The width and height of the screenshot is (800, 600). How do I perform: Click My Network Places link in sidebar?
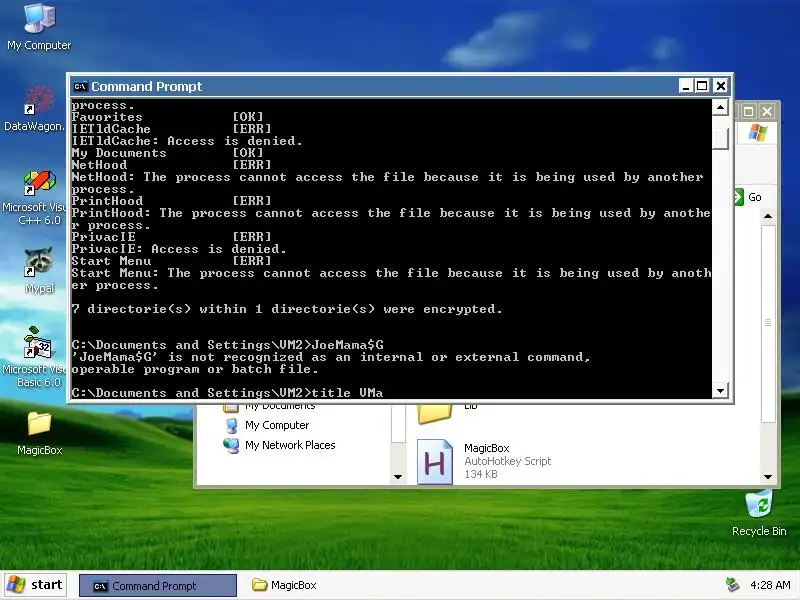(x=290, y=445)
